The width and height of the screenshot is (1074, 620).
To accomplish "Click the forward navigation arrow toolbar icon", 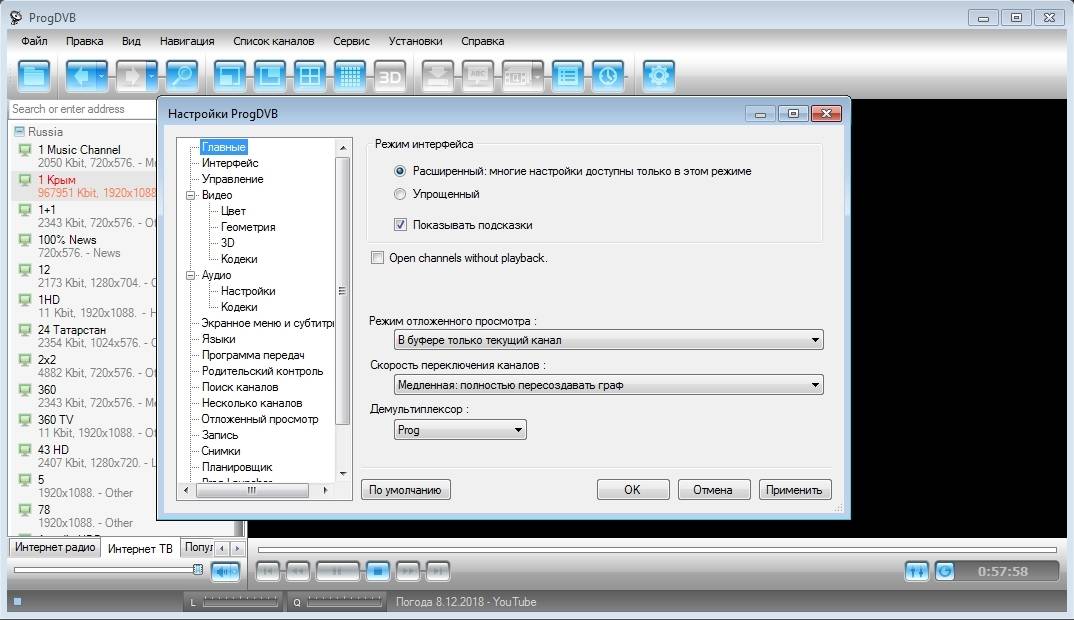I will click(131, 76).
